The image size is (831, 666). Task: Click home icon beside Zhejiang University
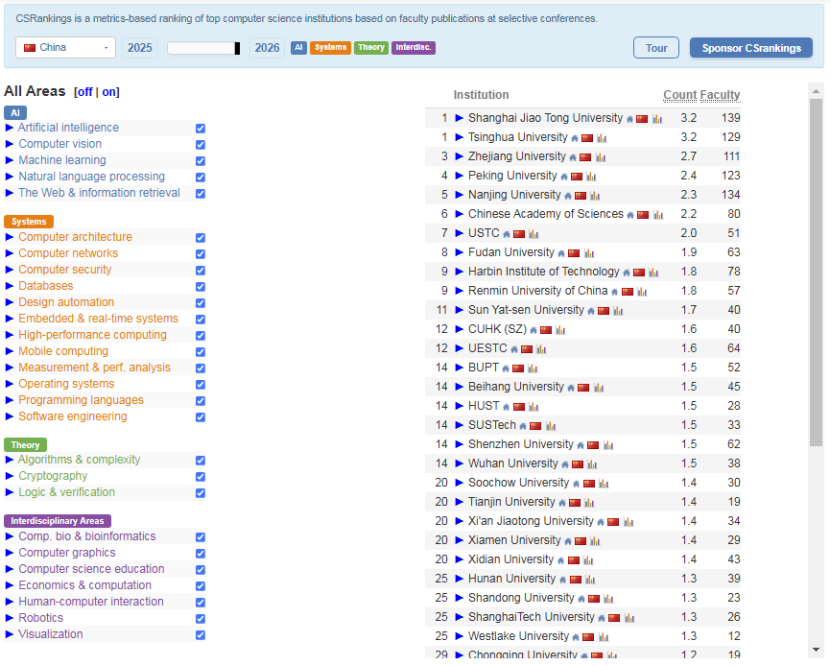click(x=572, y=157)
